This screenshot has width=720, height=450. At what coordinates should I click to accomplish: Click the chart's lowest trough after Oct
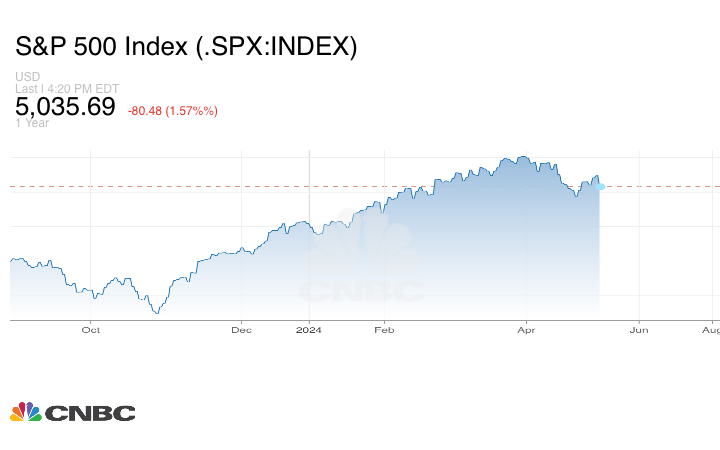click(157, 312)
